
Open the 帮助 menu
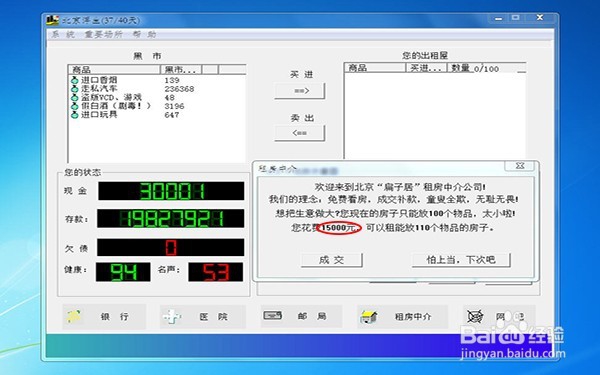(144, 34)
